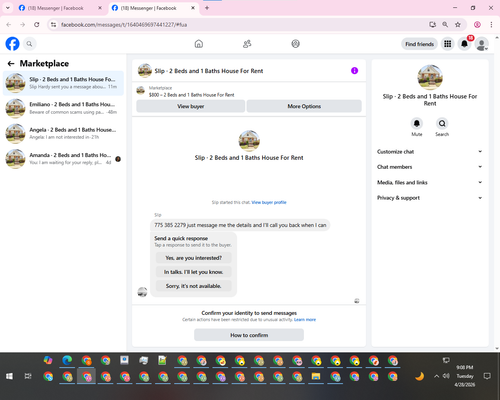Search in conversation with the magnifier icon
The image size is (500, 400).
[x=442, y=124]
